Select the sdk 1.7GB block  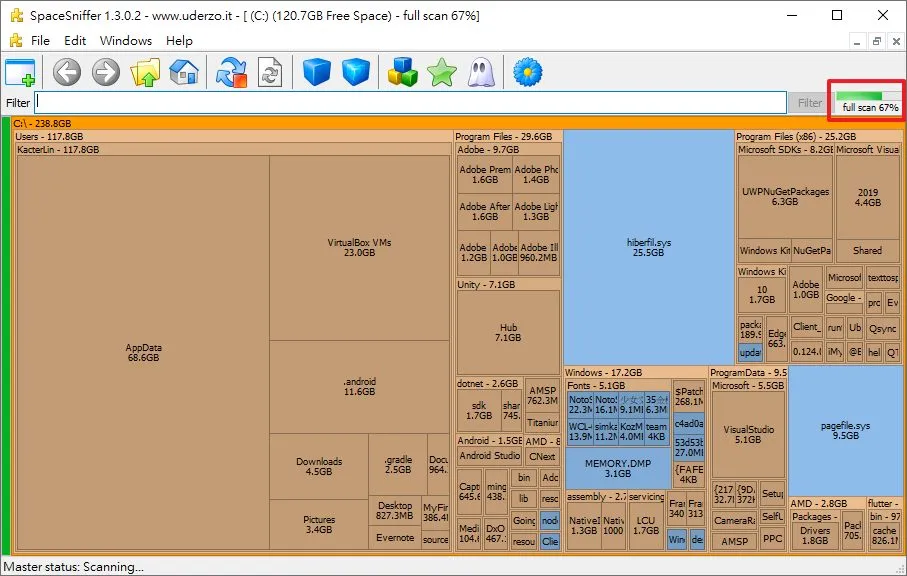click(479, 411)
